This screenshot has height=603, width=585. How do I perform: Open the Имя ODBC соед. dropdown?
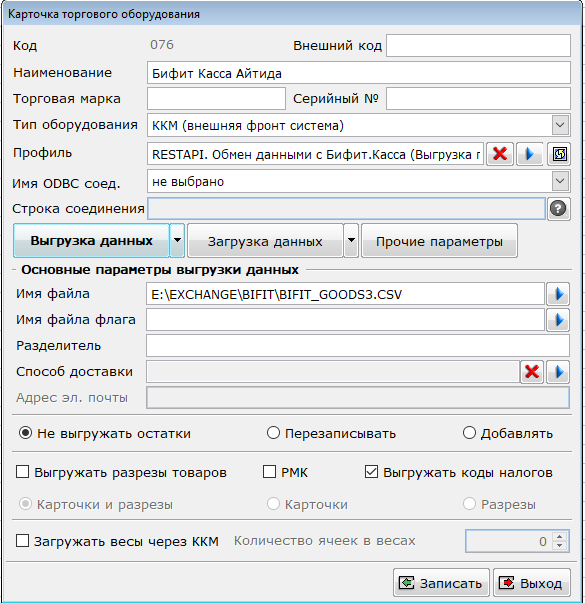(560, 182)
